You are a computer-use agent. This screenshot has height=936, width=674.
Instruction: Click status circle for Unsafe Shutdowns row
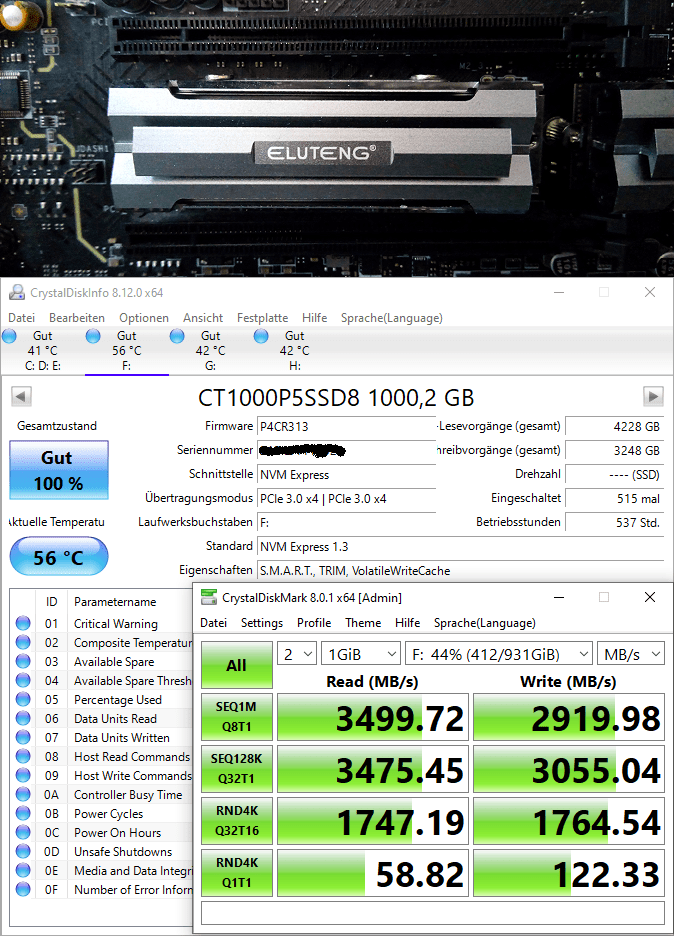pyautogui.click(x=23, y=851)
